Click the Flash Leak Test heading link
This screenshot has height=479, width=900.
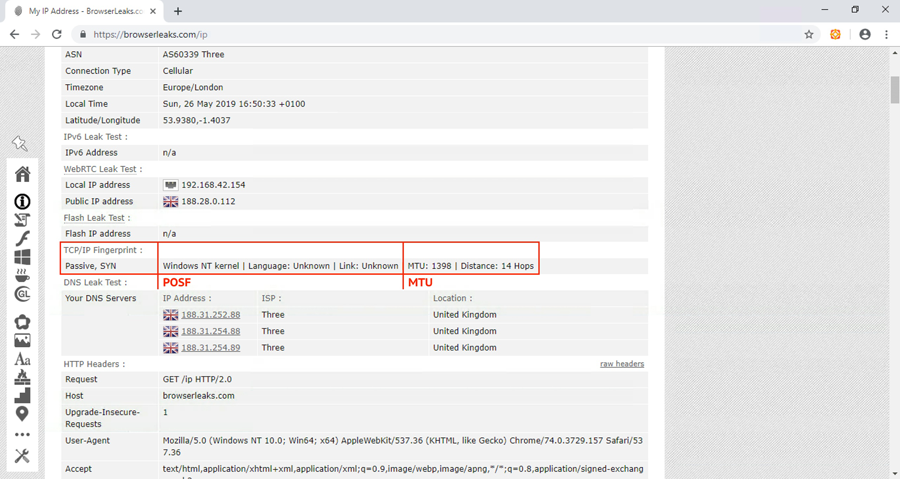click(94, 217)
